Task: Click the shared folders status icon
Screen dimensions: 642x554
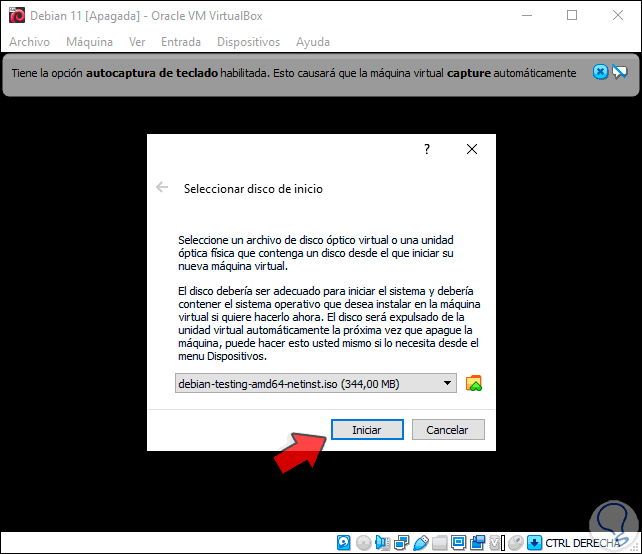Action: coord(439,543)
